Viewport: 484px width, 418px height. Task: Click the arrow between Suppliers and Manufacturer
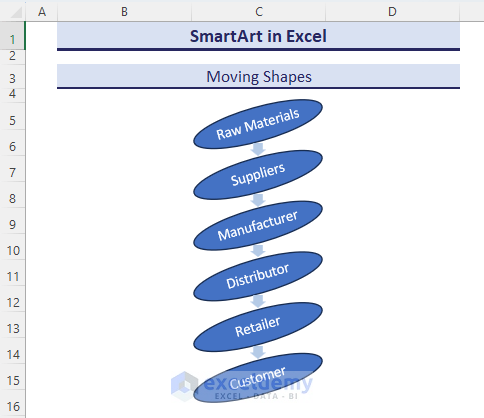(x=258, y=200)
